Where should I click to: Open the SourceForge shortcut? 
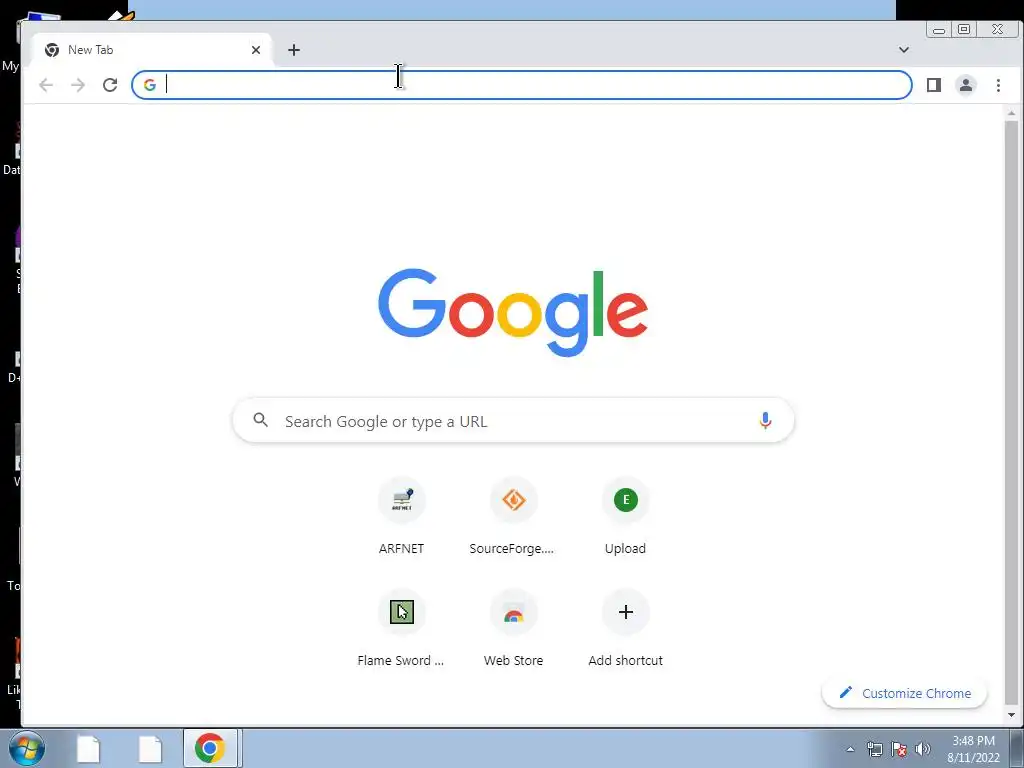[x=513, y=516]
